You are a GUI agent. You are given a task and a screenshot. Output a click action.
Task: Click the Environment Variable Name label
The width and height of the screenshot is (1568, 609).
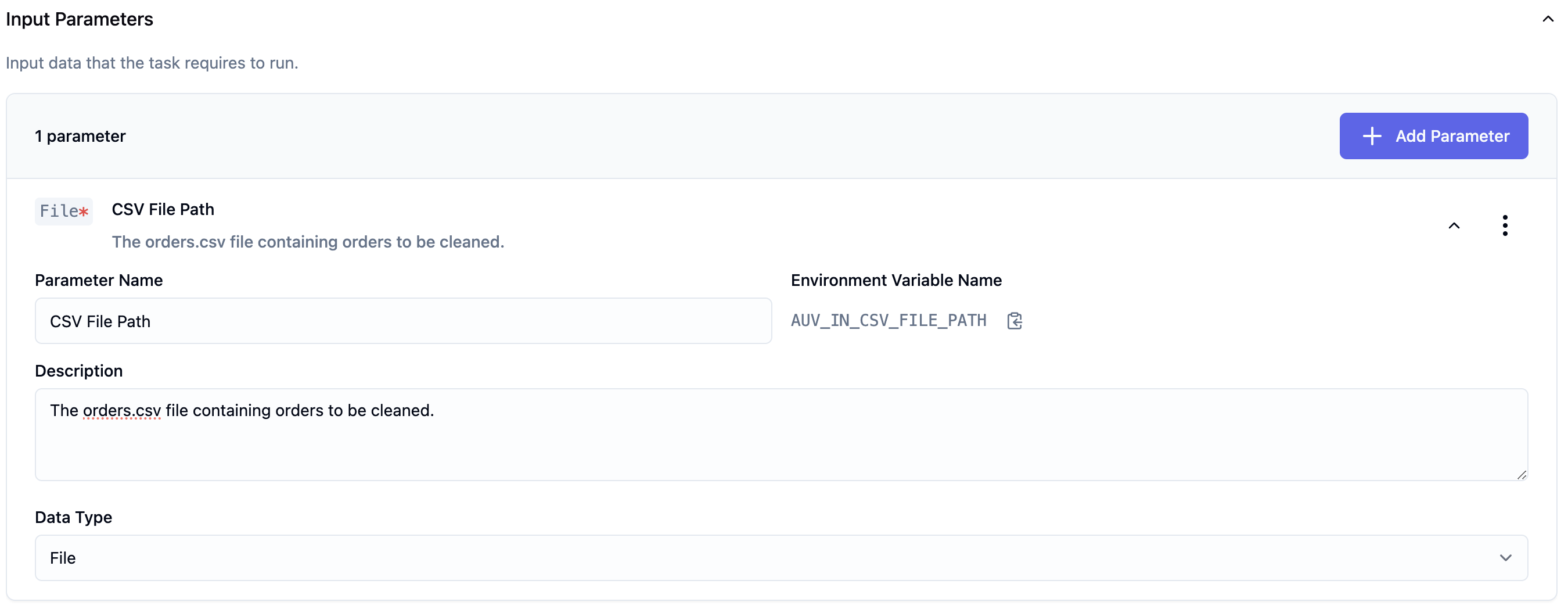click(896, 280)
